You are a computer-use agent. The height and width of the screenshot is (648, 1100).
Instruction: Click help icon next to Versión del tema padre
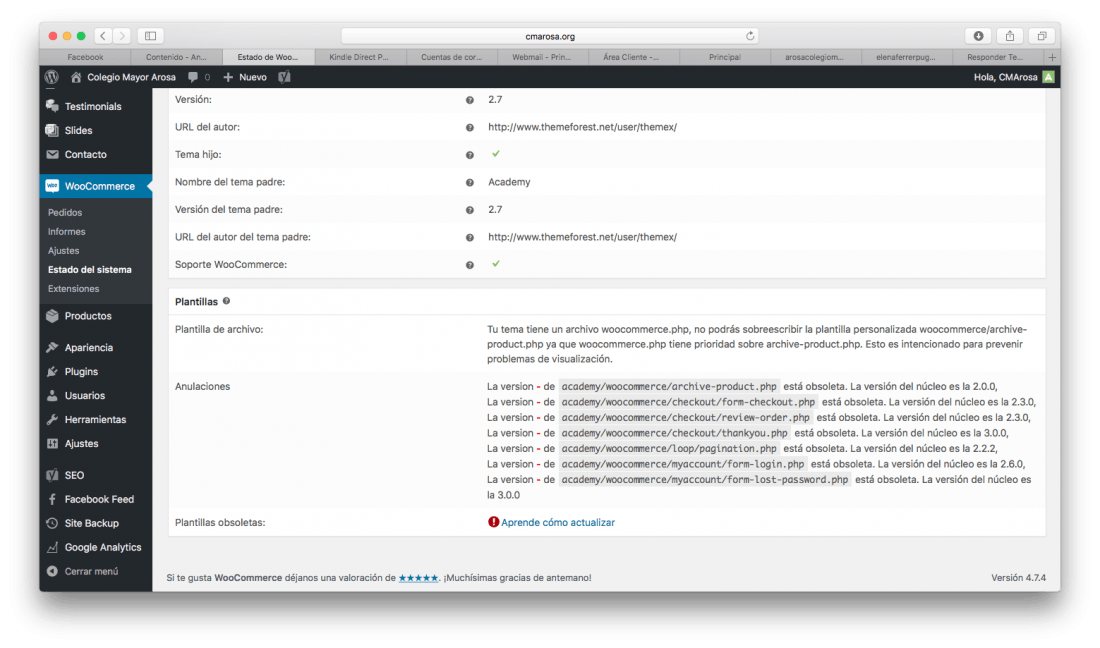point(469,210)
